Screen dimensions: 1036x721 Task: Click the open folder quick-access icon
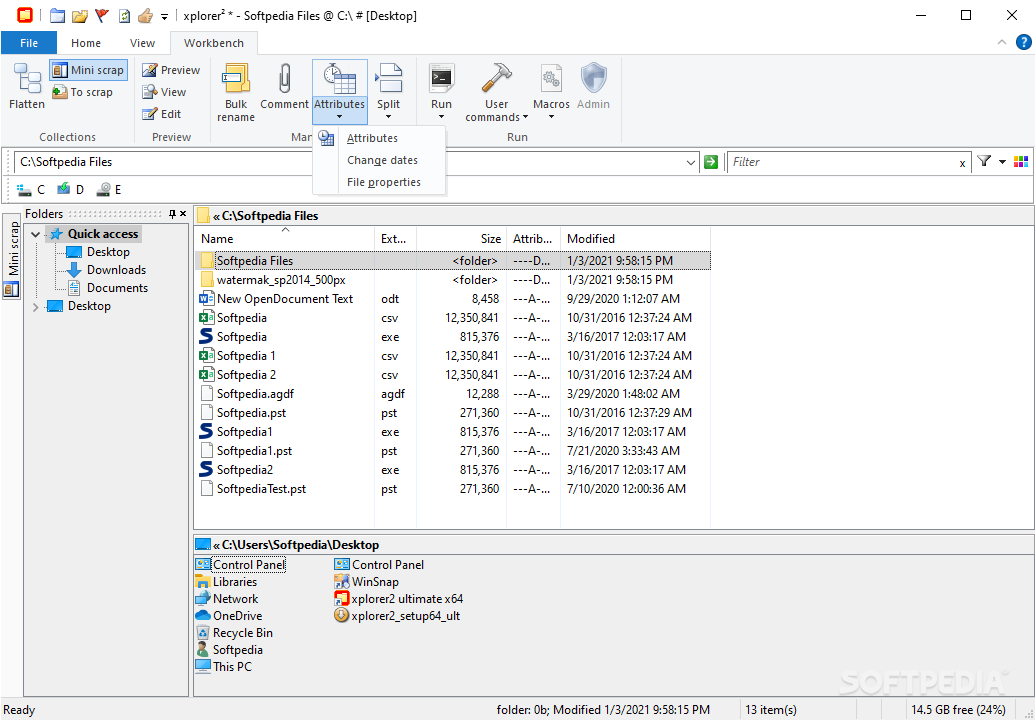[80, 15]
